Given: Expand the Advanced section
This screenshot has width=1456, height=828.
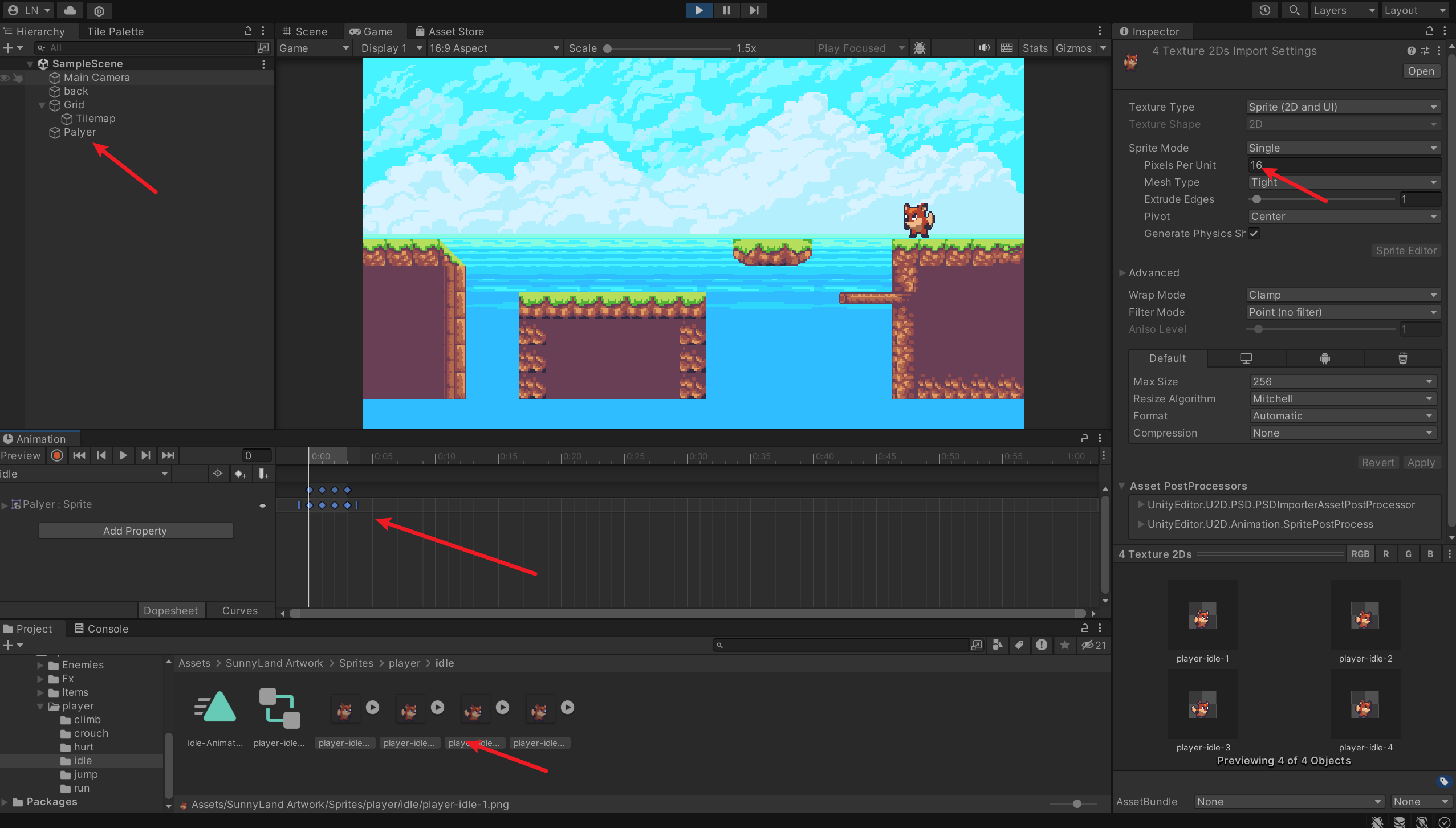Looking at the screenshot, I should [1153, 272].
